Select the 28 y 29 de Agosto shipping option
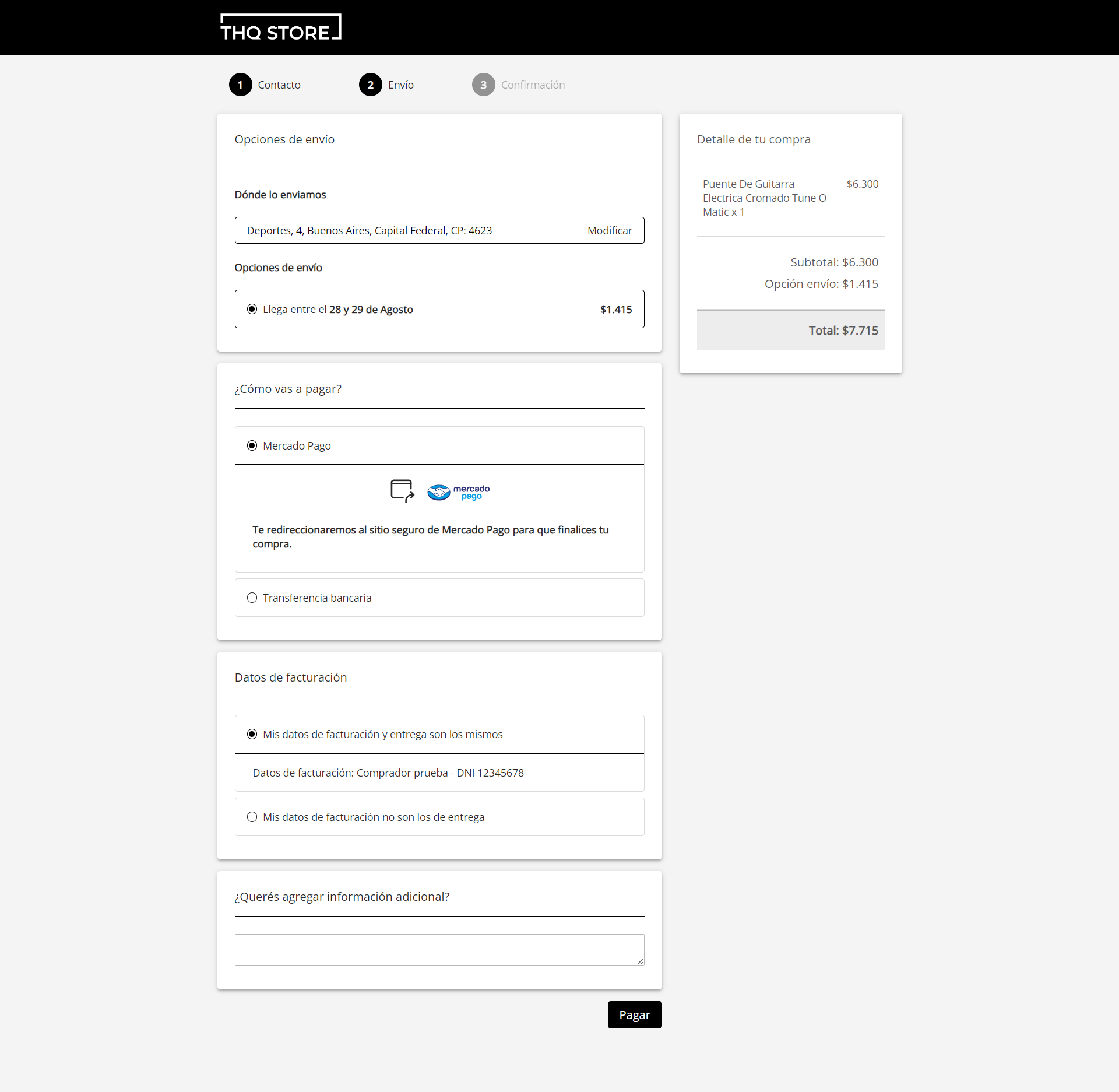This screenshot has height=1092, width=1119. click(x=252, y=309)
